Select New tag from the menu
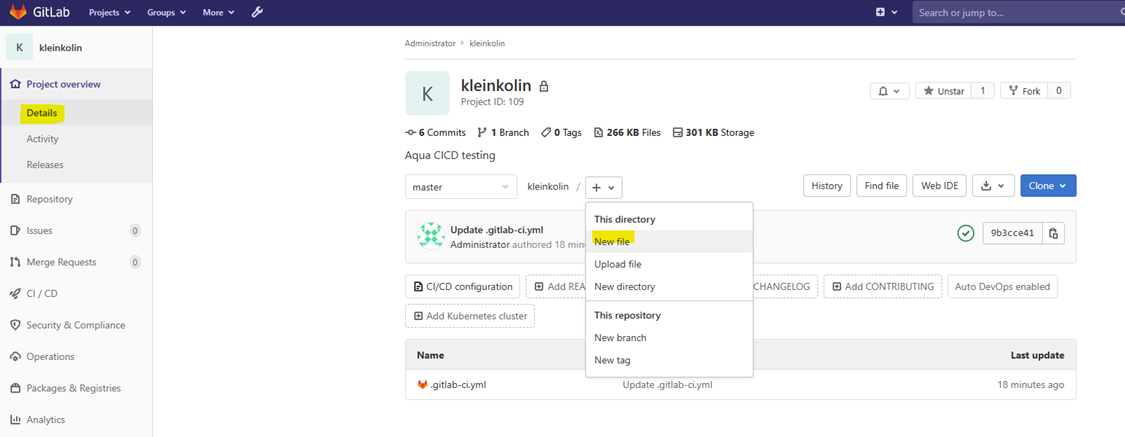 [x=669, y=360]
